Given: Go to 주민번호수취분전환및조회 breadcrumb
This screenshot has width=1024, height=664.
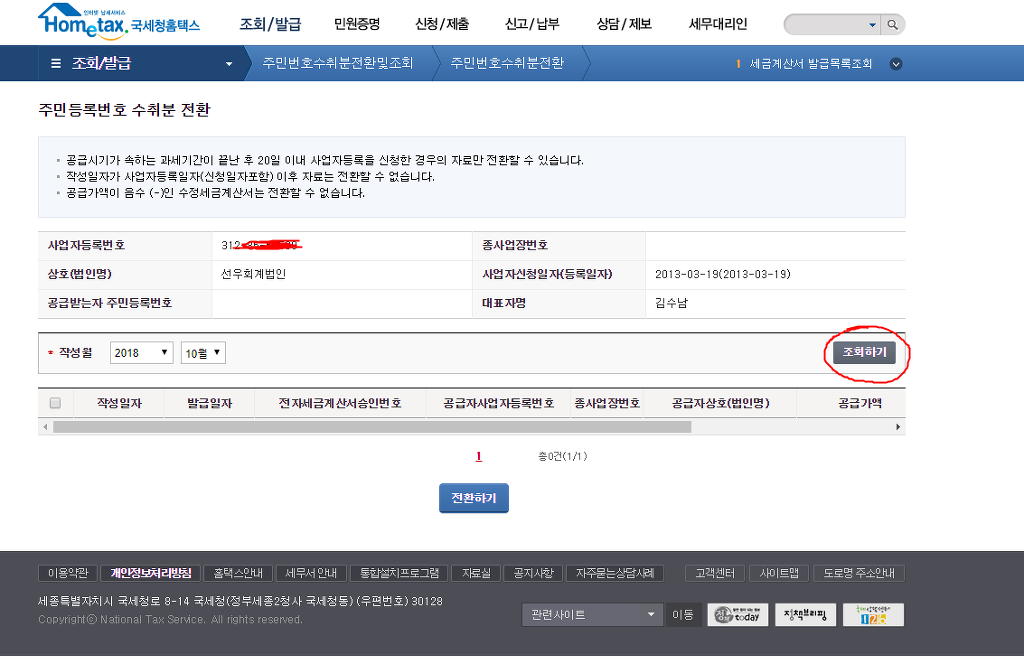Looking at the screenshot, I should tap(338, 63).
